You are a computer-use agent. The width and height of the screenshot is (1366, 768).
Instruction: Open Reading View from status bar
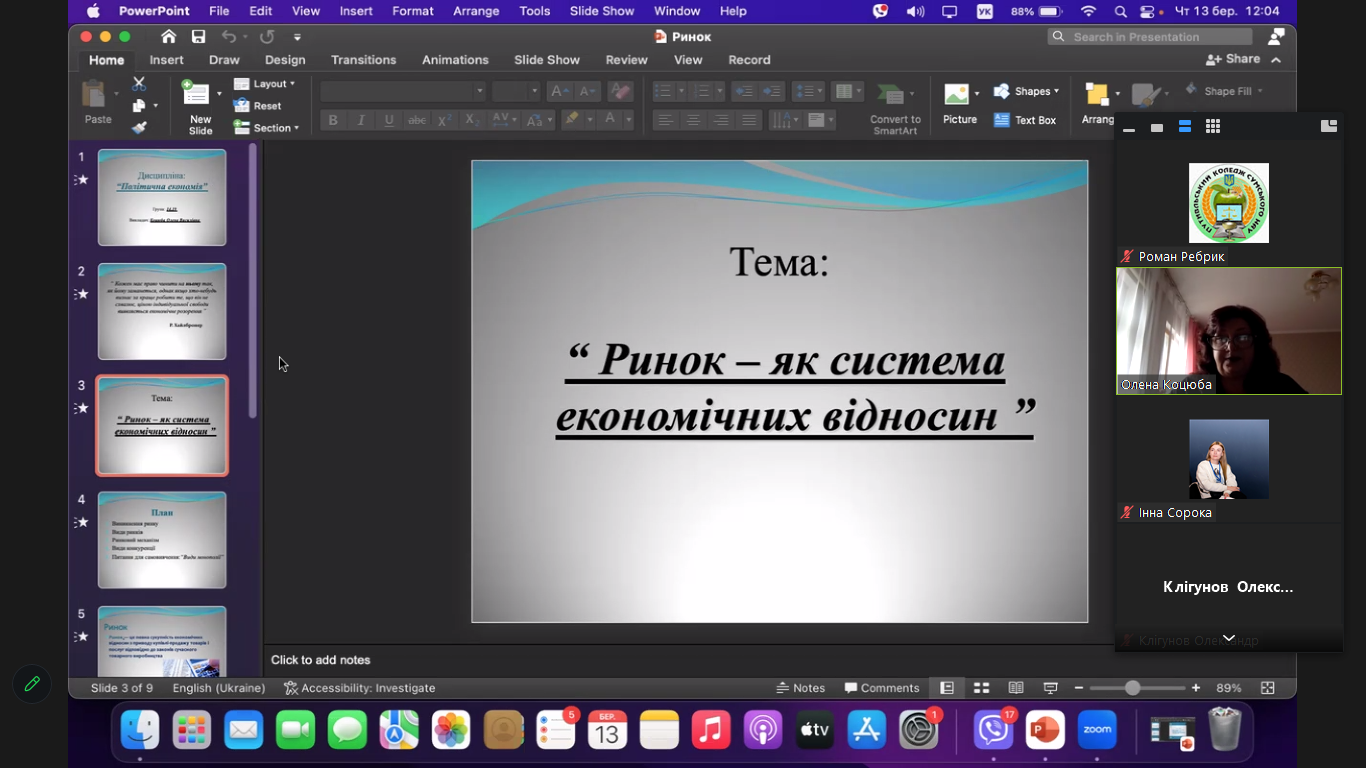(1015, 688)
